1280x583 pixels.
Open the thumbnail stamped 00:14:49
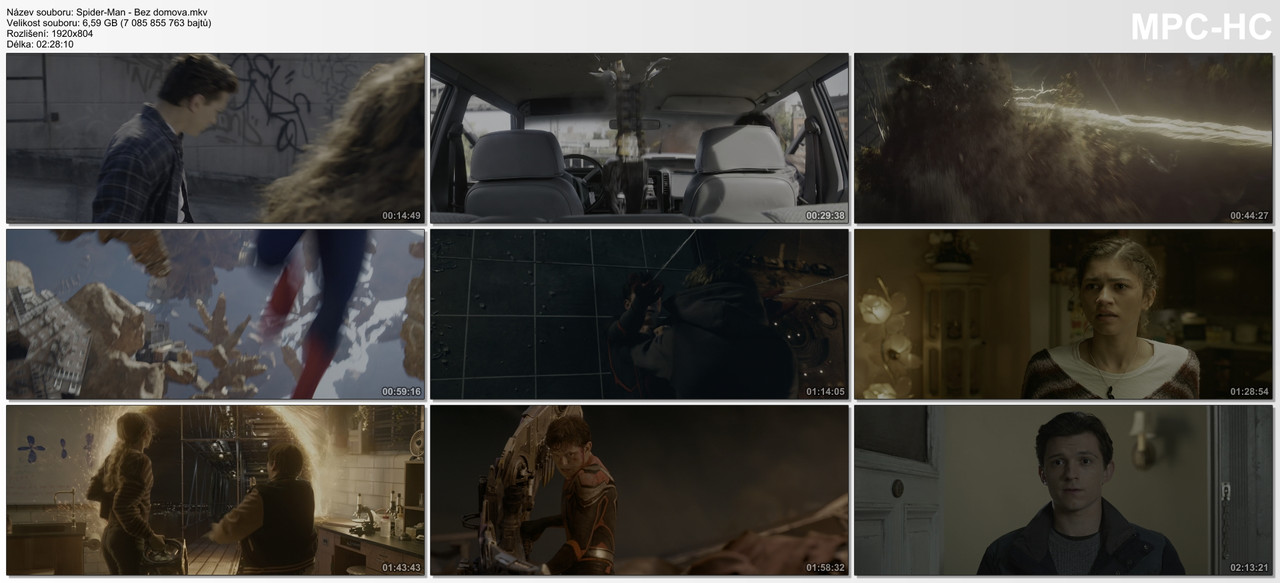point(215,138)
